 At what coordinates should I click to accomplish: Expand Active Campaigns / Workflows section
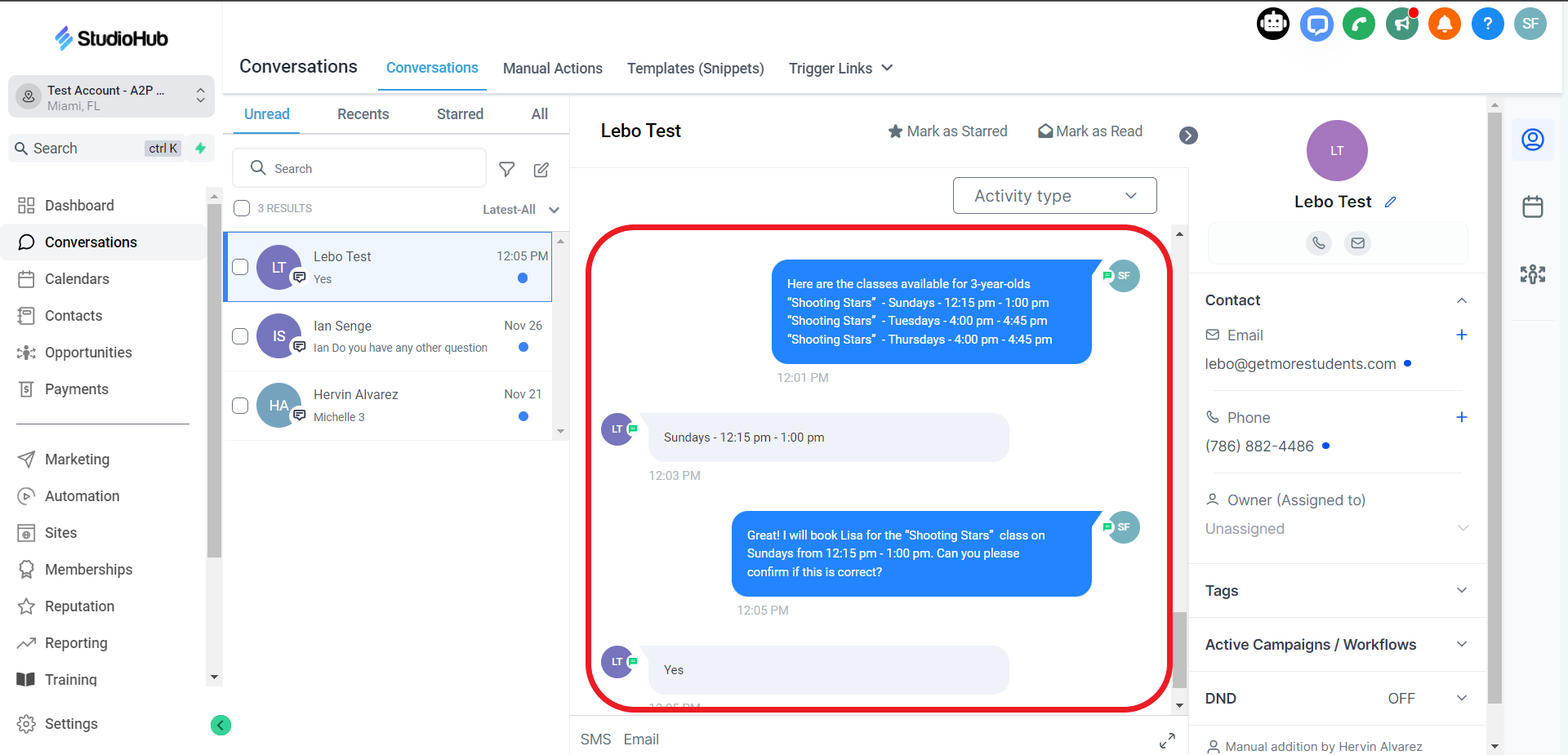tap(1462, 644)
